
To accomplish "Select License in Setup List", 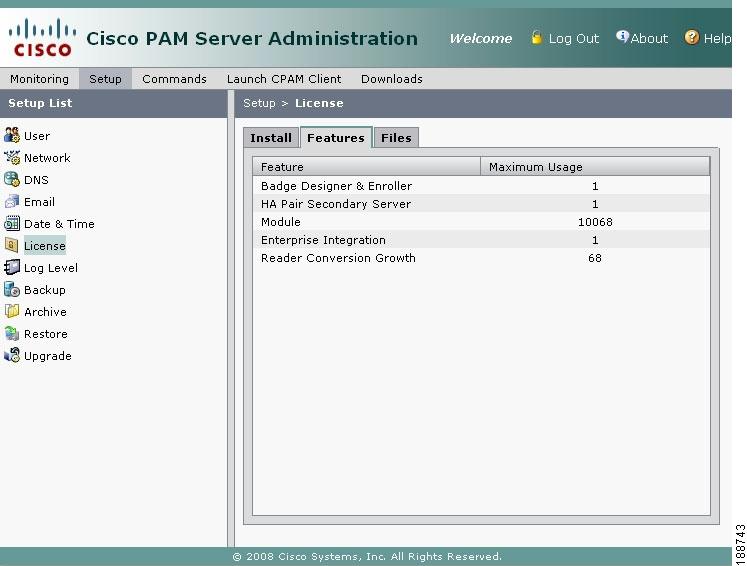I will point(45,246).
